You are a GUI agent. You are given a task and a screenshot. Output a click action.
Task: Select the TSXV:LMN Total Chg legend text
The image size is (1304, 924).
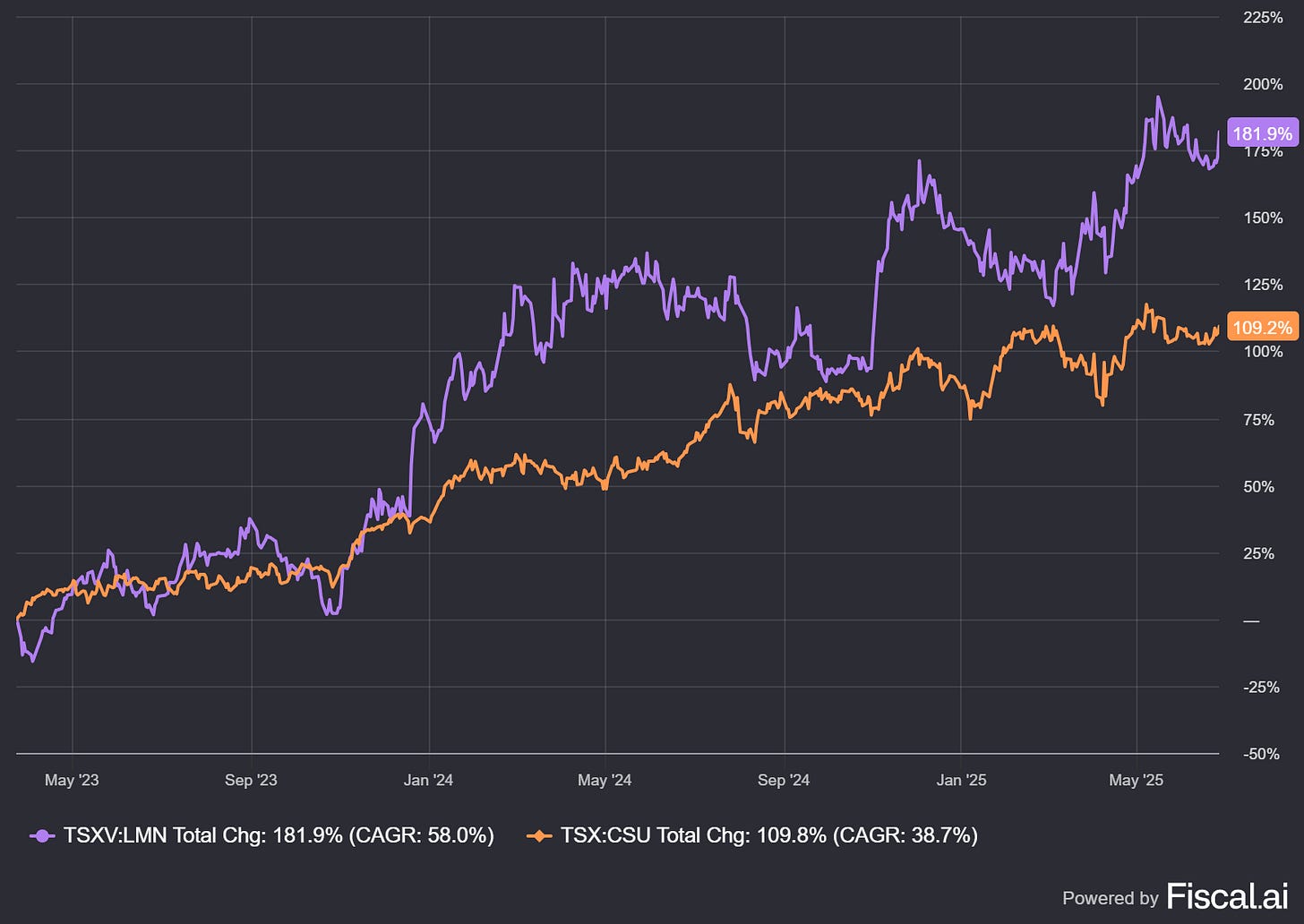pyautogui.click(x=279, y=835)
